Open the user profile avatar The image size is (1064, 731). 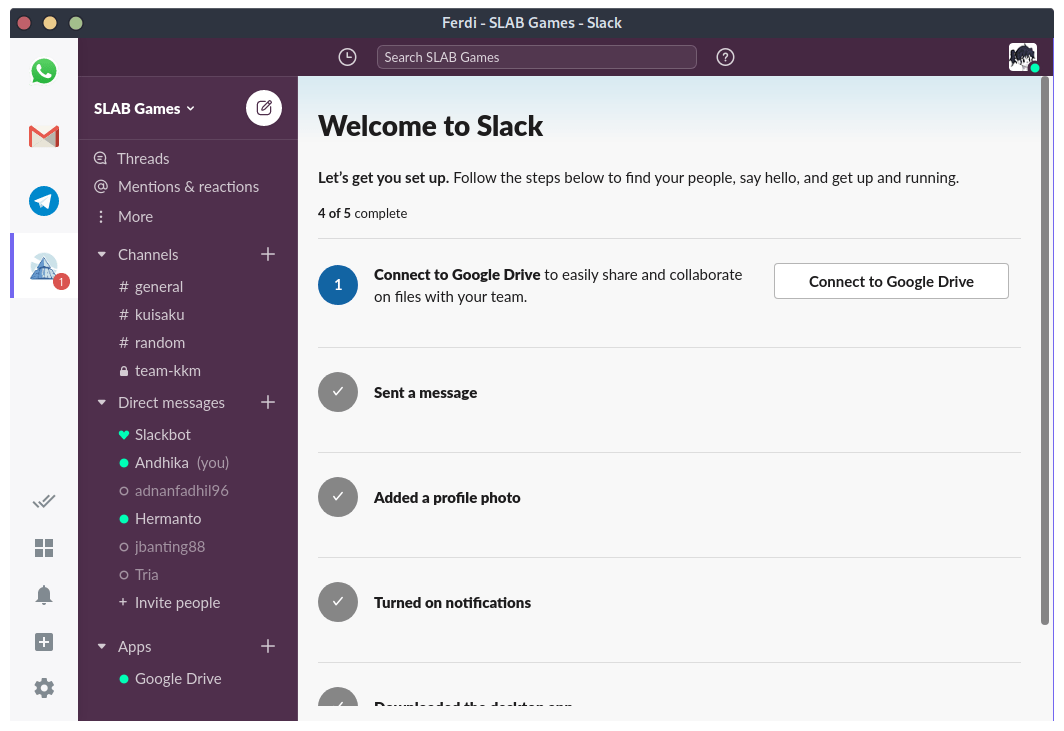1023,57
